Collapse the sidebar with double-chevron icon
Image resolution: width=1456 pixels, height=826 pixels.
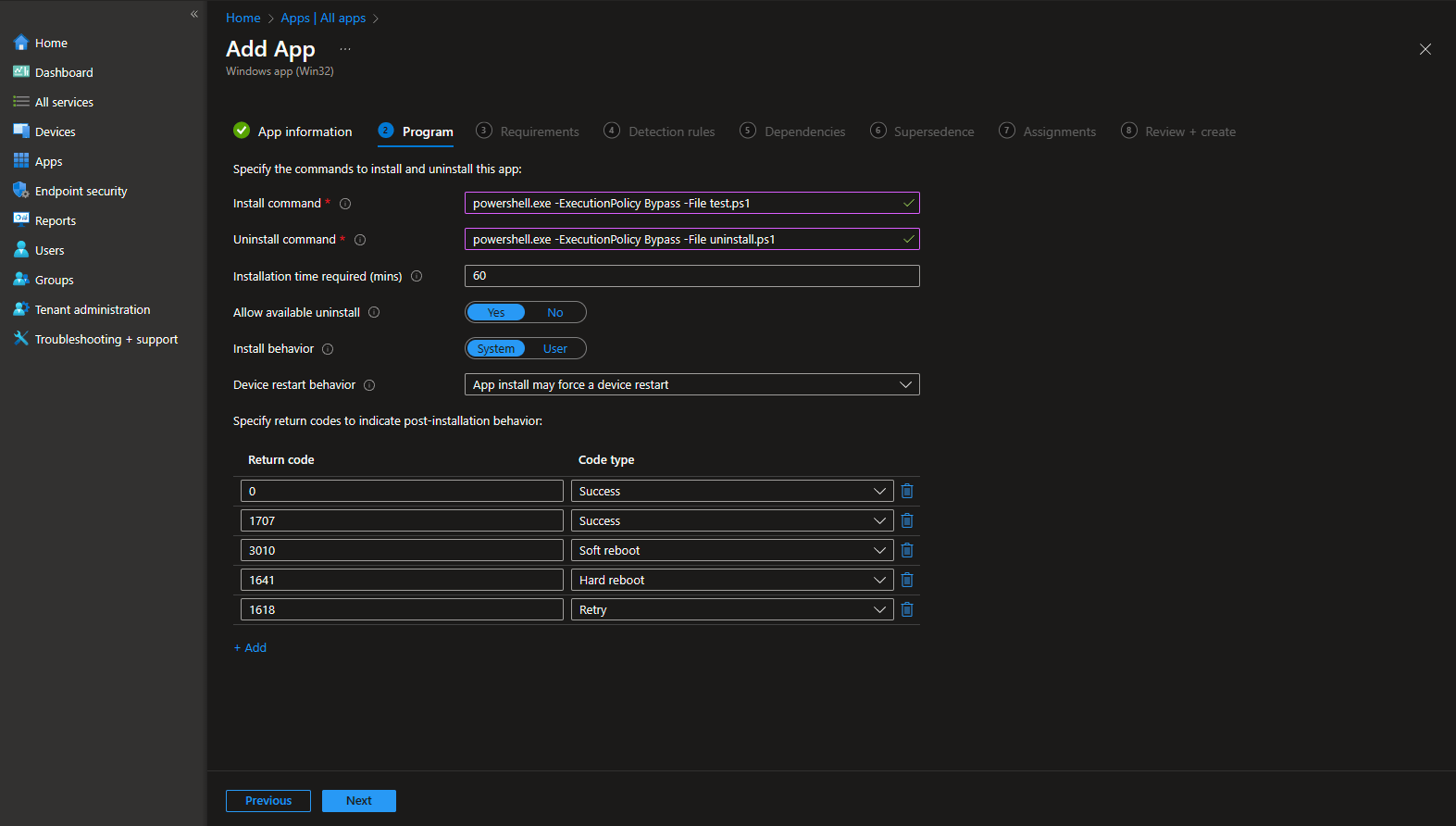point(194,14)
